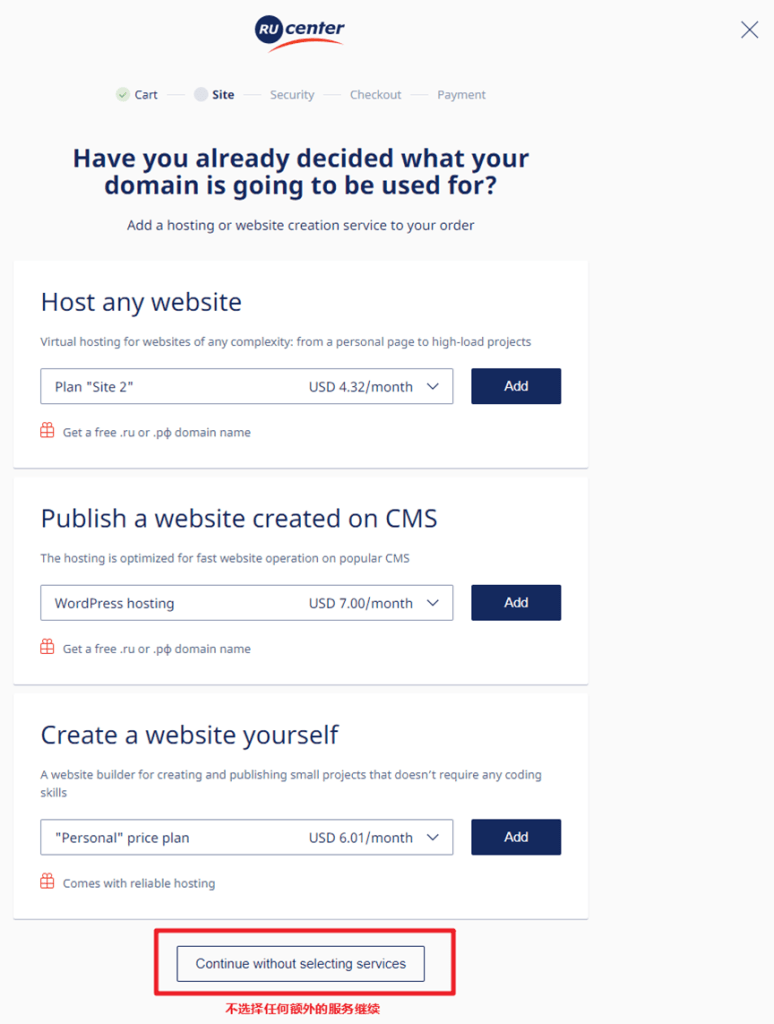Close the dialog with X icon
Screen dimensions: 774x1024
749,29
